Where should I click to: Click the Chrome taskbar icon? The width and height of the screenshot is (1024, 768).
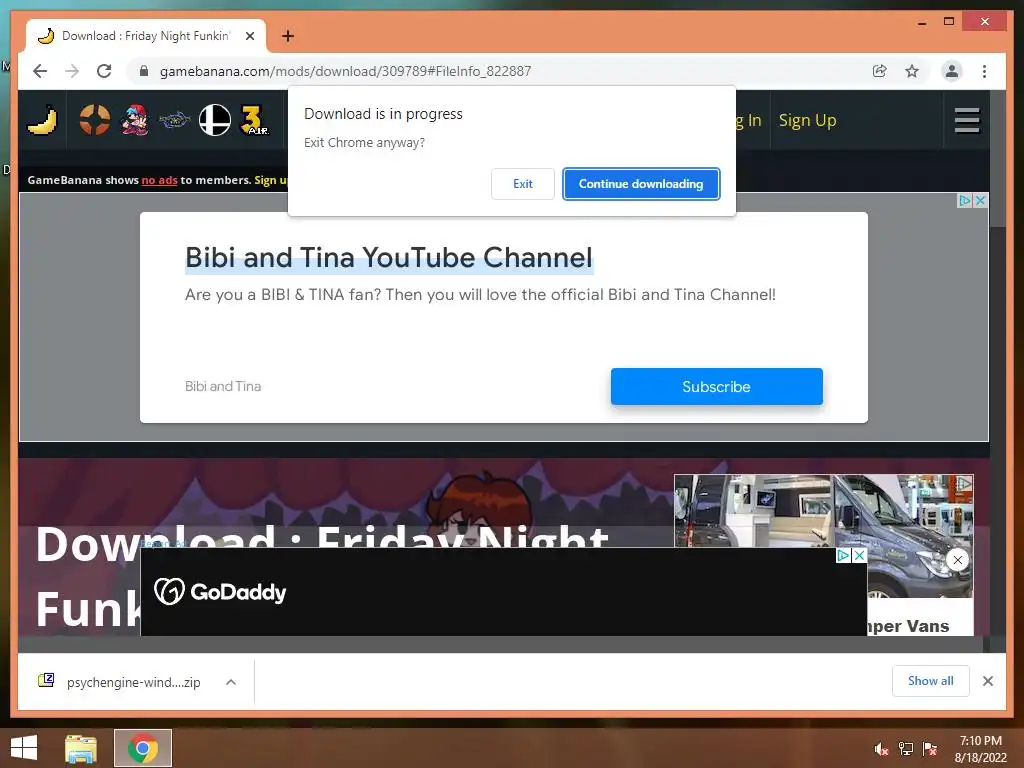[143, 748]
